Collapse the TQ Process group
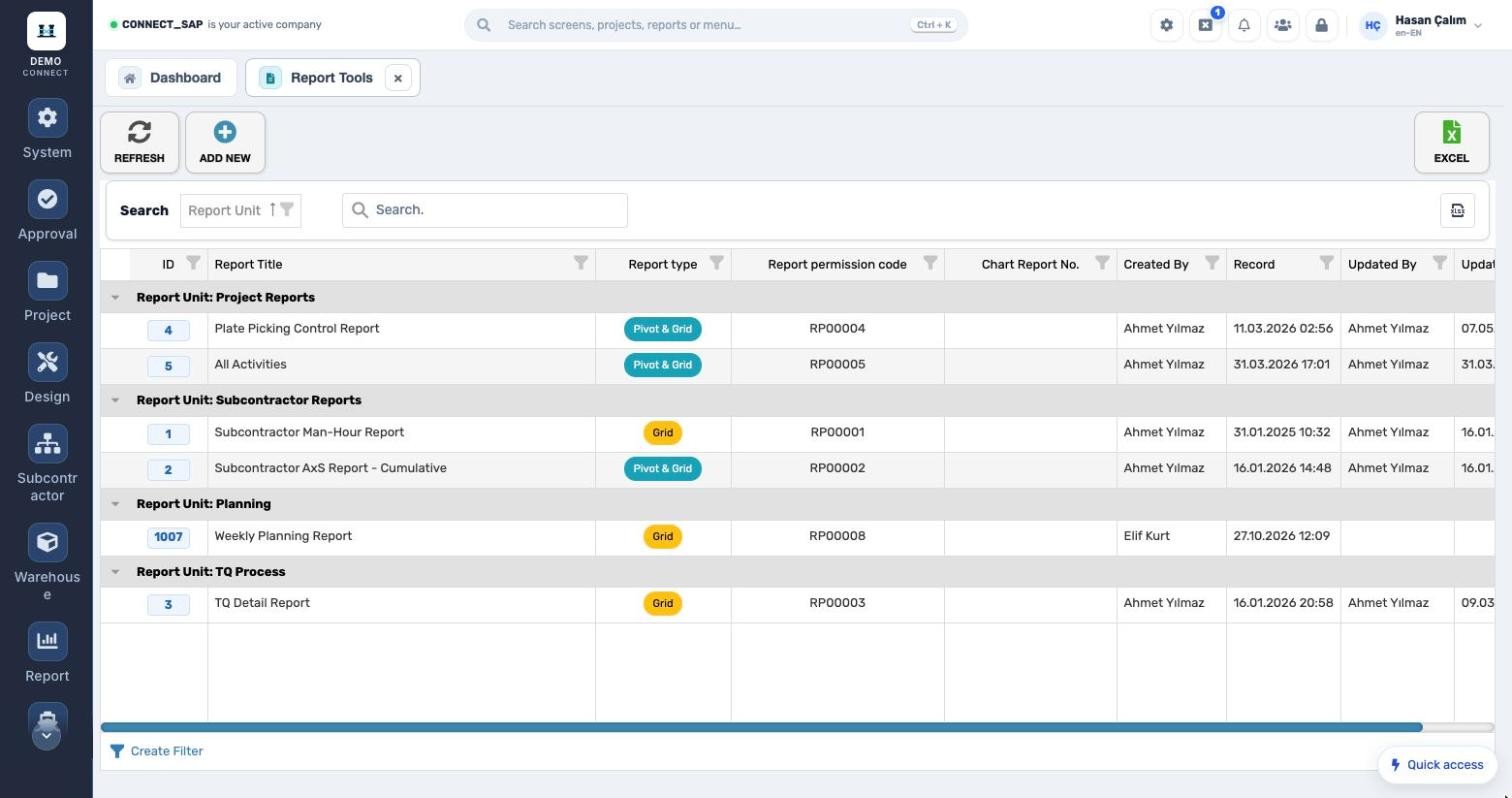1512x798 pixels. point(115,572)
